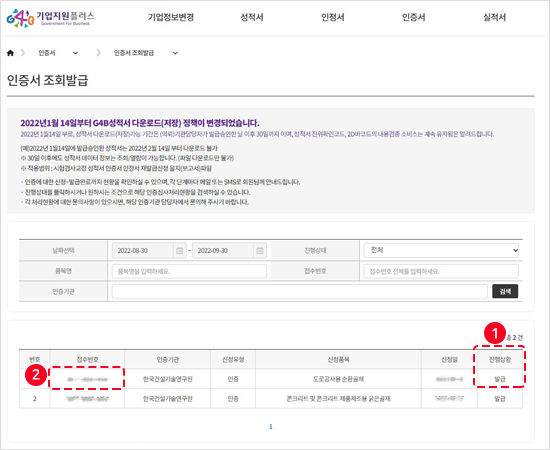Focus the 접수번호 input field
Image resolution: width=550 pixels, height=450 pixels.
click(x=441, y=271)
